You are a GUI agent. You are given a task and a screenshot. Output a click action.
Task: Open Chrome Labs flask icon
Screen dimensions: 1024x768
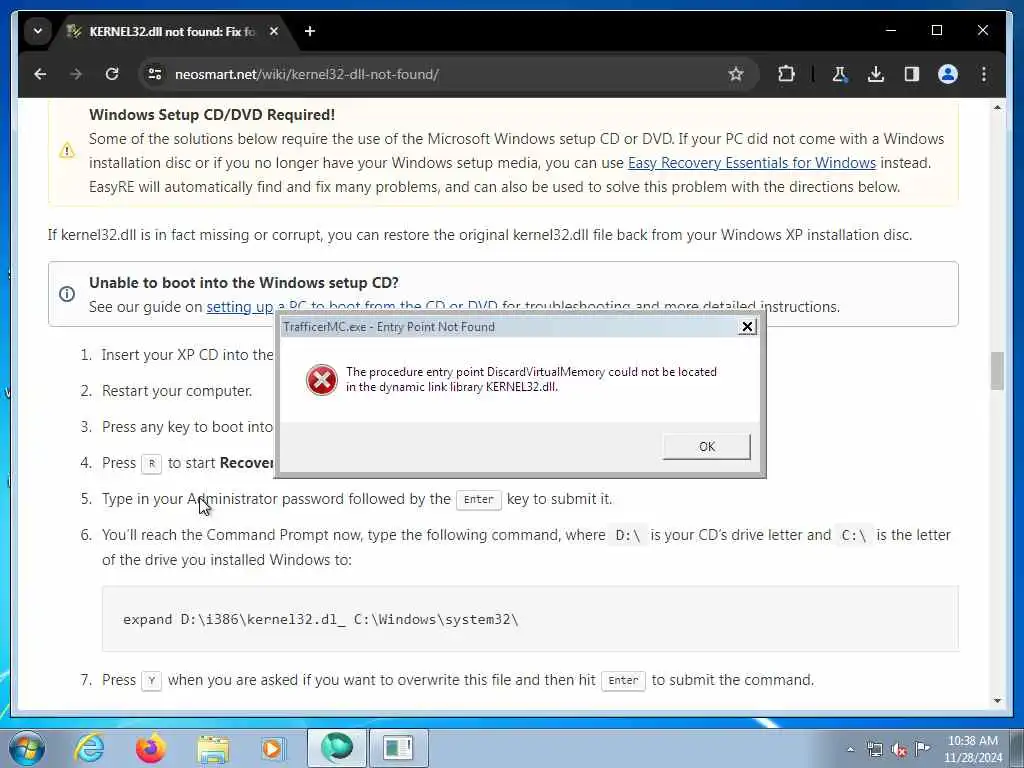pos(840,74)
